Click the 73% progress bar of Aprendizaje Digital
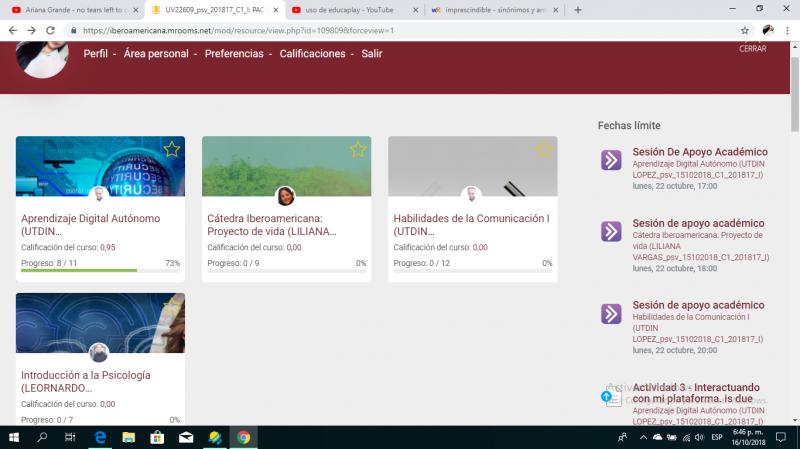The image size is (800, 449). (101, 270)
